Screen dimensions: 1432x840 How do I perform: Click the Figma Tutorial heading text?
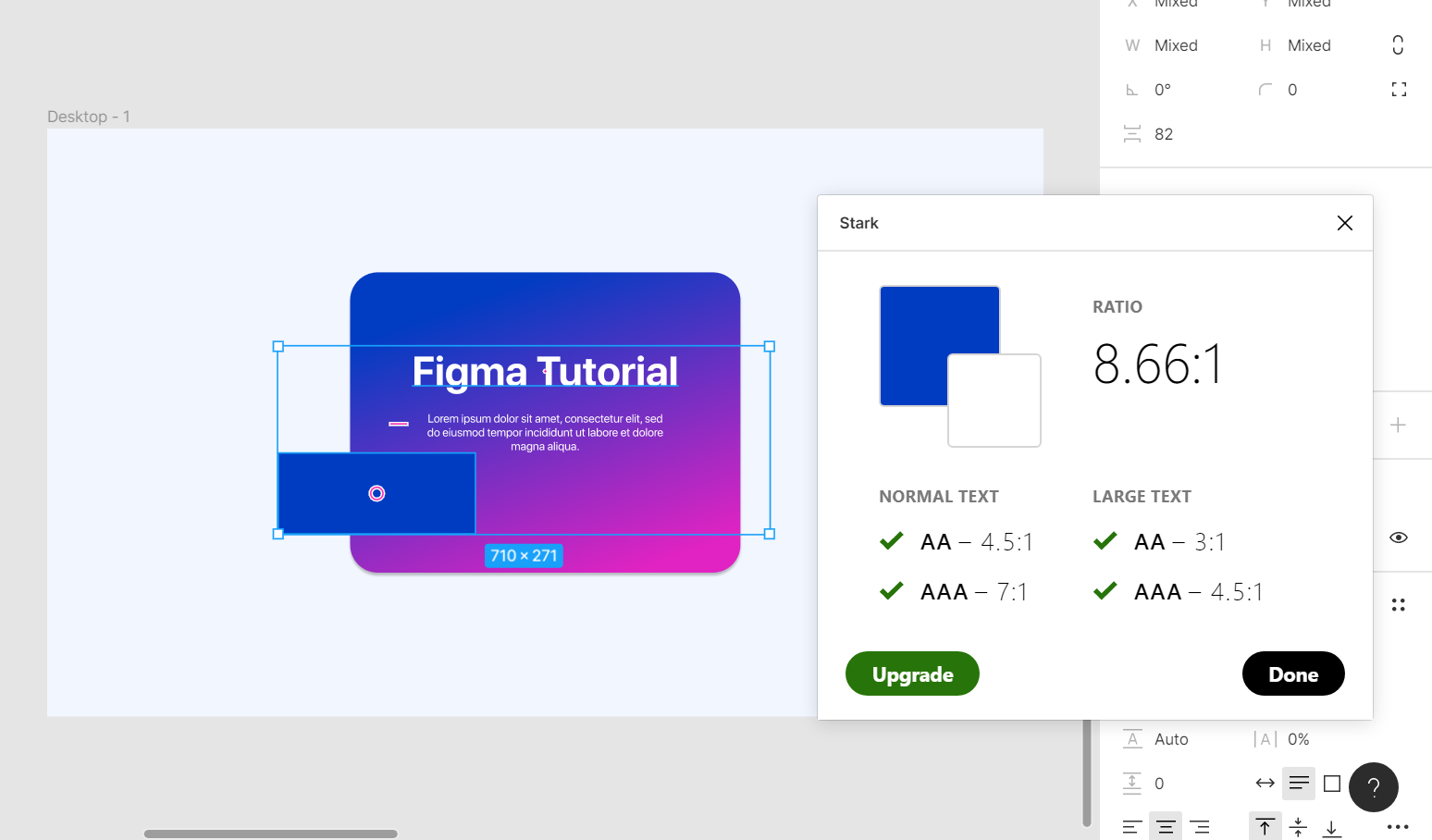[x=545, y=371]
